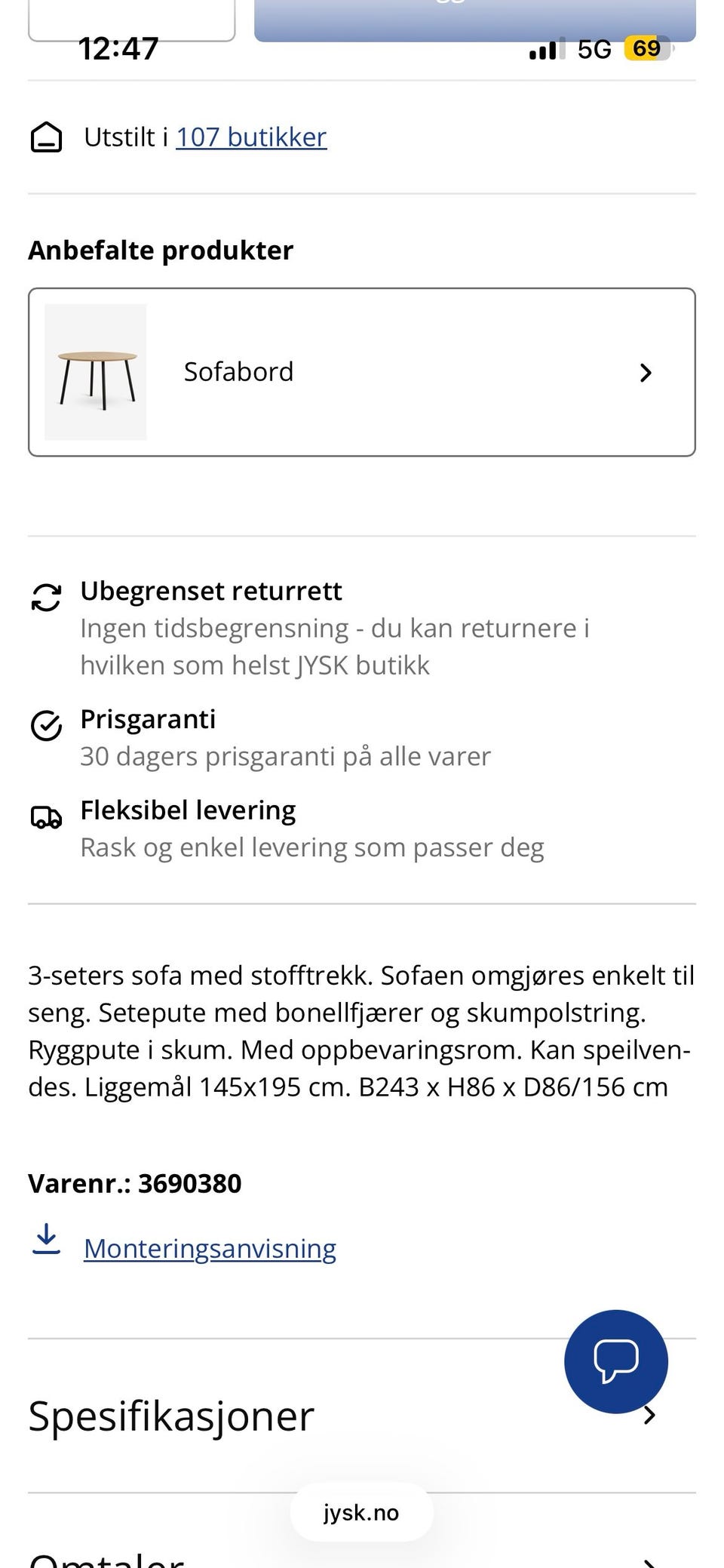Viewport: 724px width, 1568px height.
Task: Tap the jysk.no address pill
Action: pos(362,1513)
